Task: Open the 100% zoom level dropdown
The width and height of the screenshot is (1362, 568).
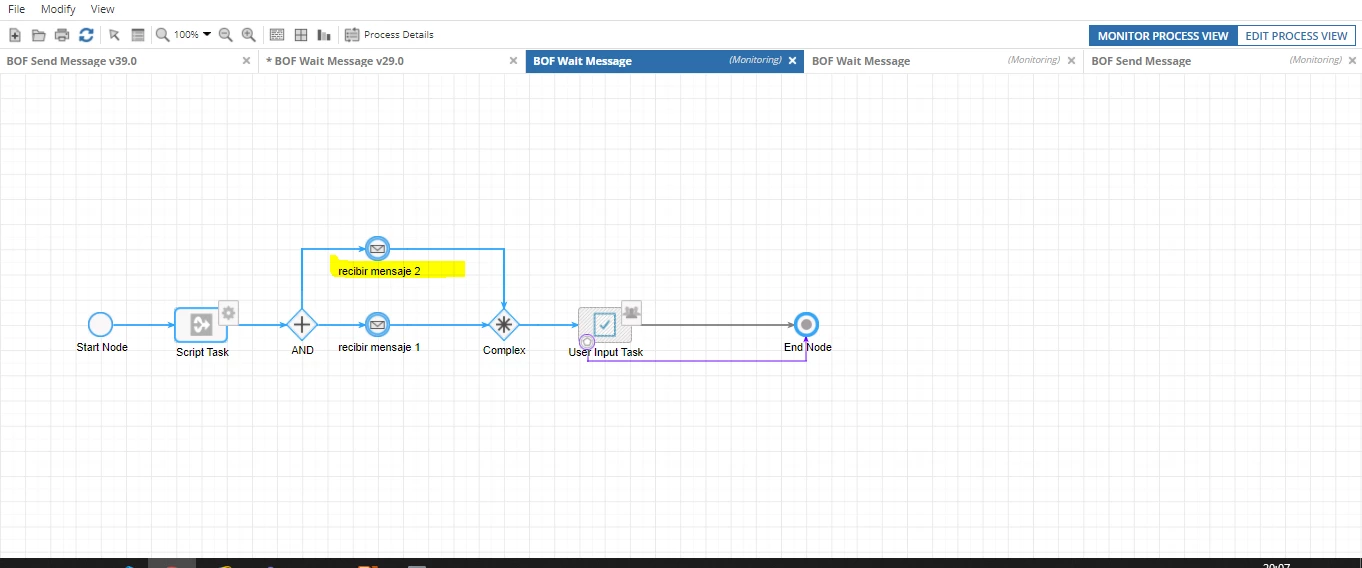Action: pos(193,35)
